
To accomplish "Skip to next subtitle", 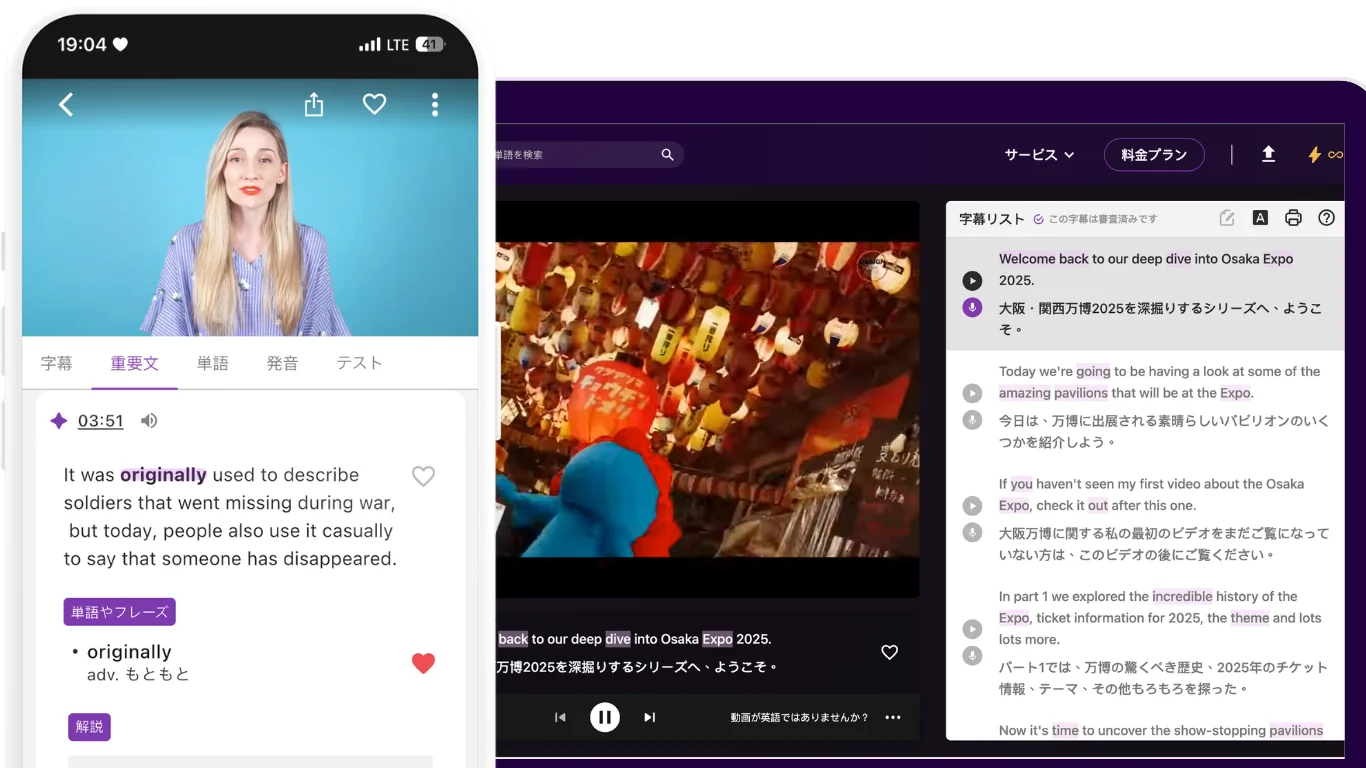I will click(x=650, y=717).
